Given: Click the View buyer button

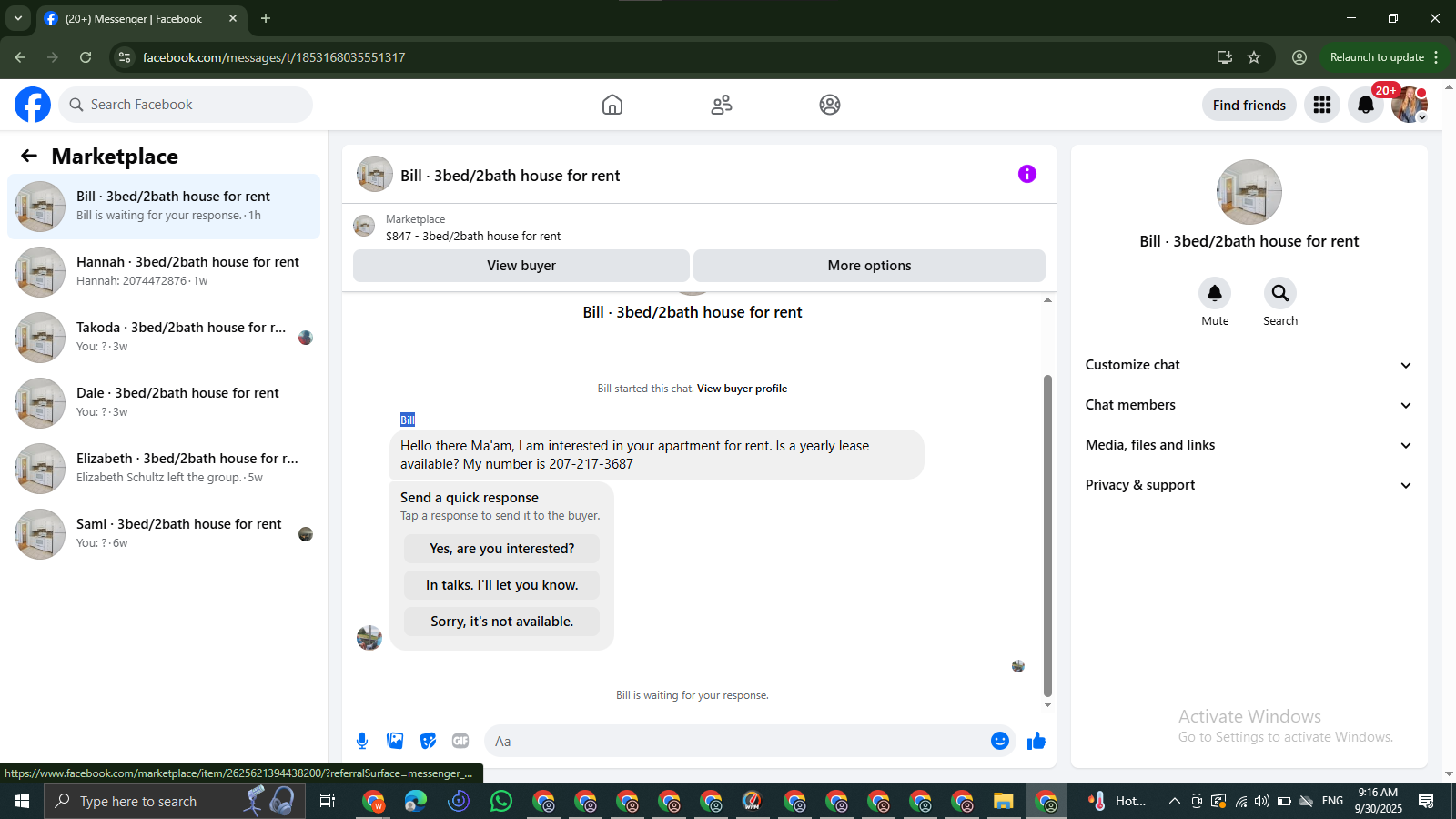Looking at the screenshot, I should (521, 266).
